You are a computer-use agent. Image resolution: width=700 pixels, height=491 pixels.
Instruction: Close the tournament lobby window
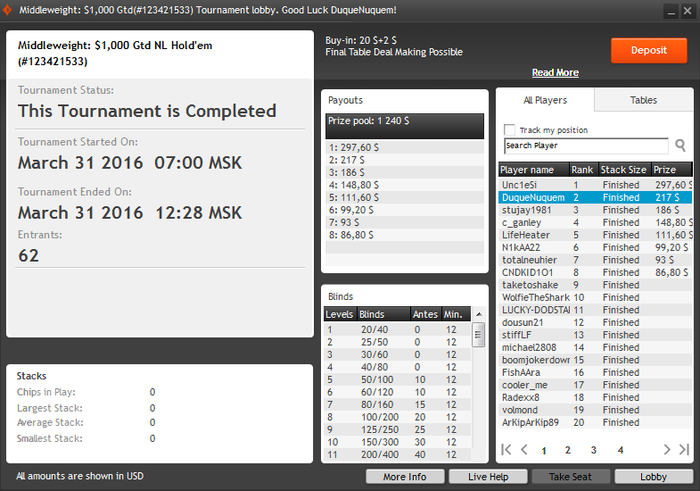pyautogui.click(x=688, y=11)
